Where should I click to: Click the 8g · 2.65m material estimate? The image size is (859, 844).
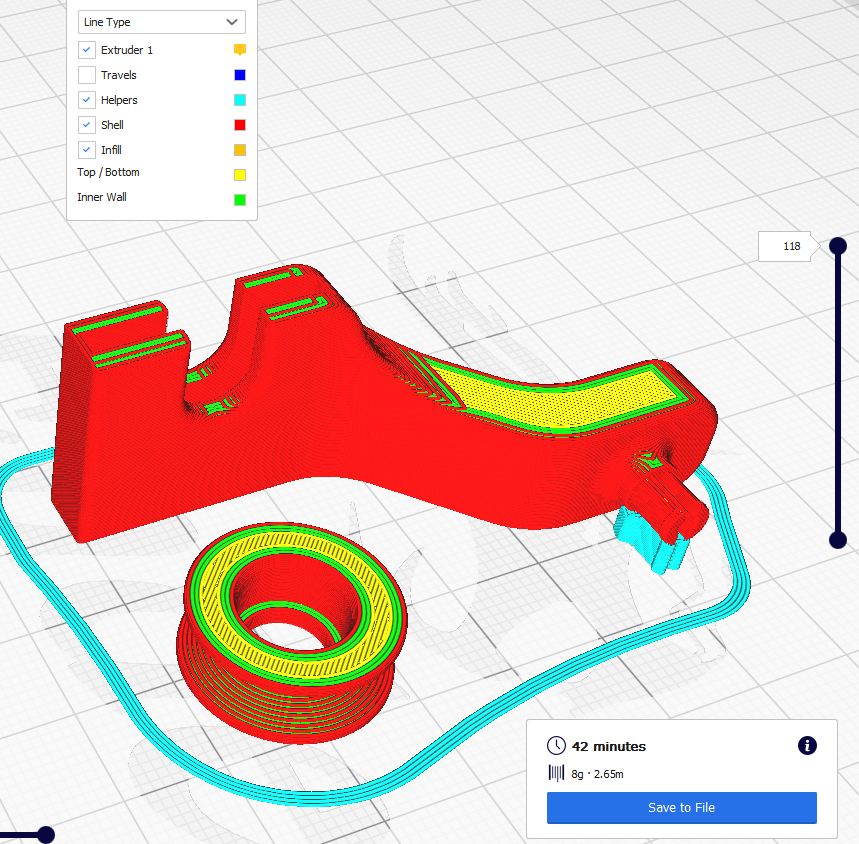click(597, 774)
